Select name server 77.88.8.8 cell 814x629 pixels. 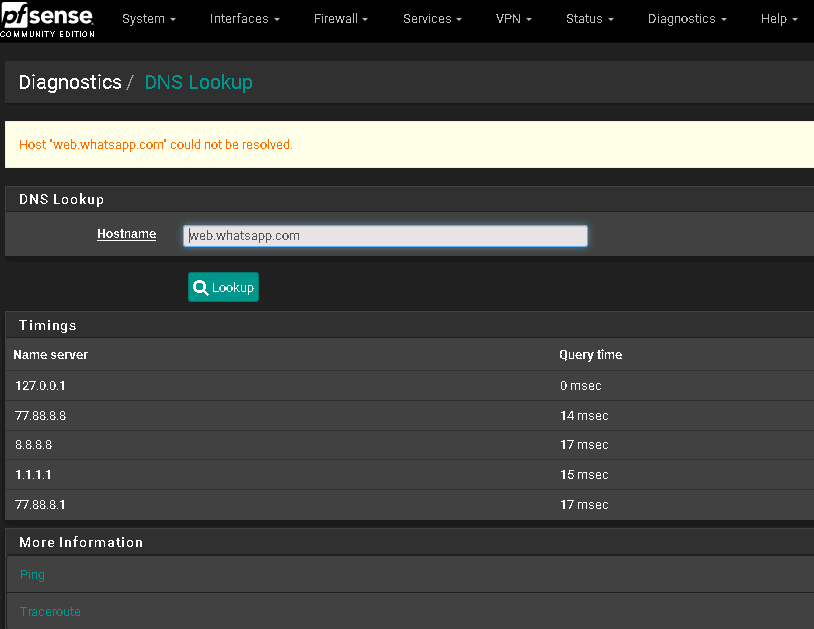pos(40,416)
